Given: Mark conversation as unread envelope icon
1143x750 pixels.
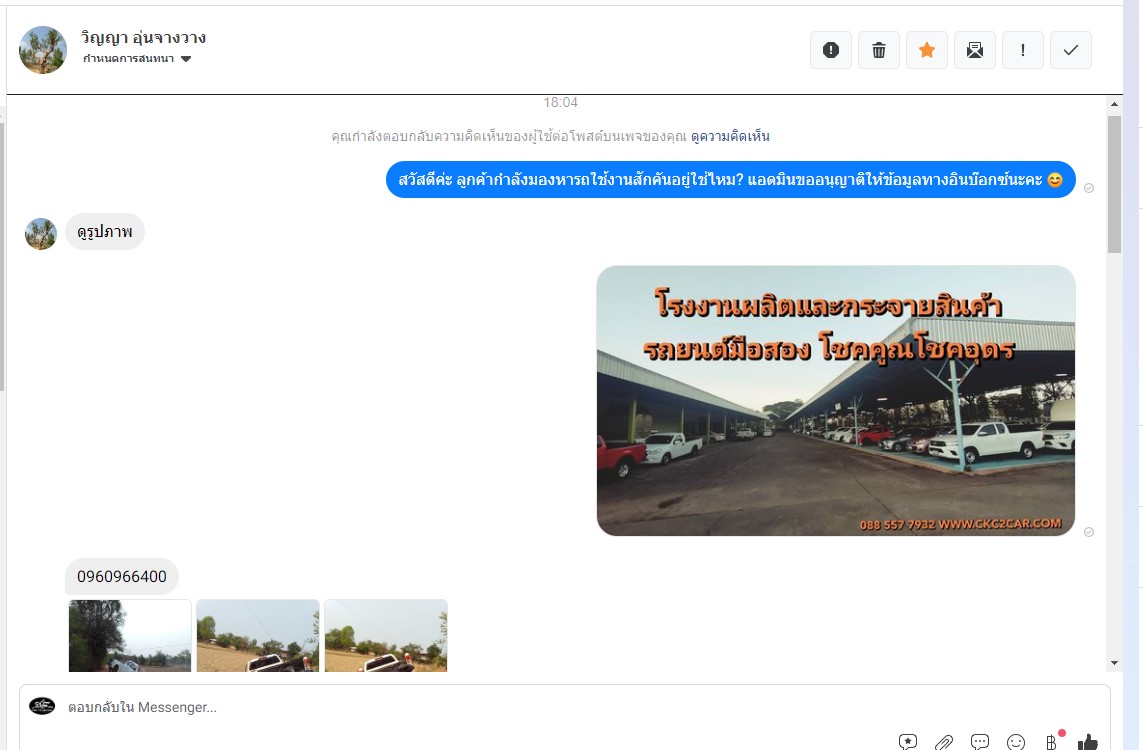Looking at the screenshot, I should tap(975, 50).
